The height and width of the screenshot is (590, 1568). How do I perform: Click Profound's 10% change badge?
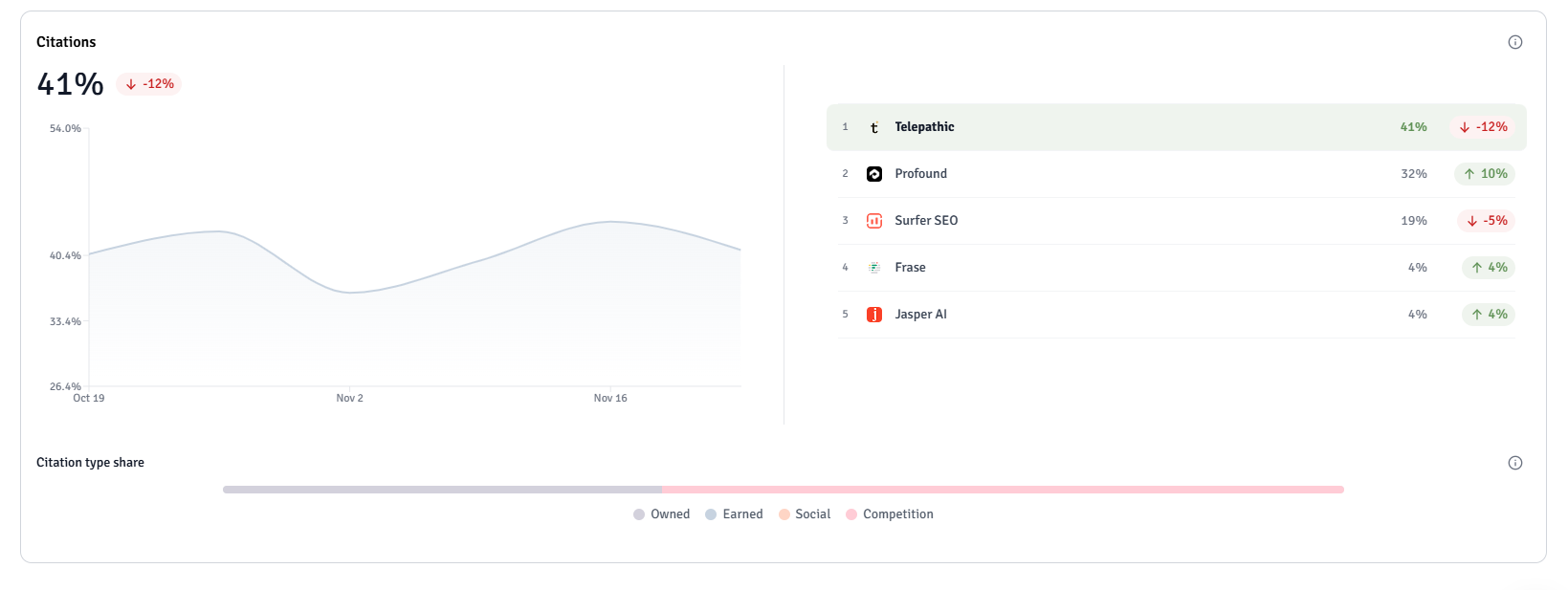(x=1485, y=174)
